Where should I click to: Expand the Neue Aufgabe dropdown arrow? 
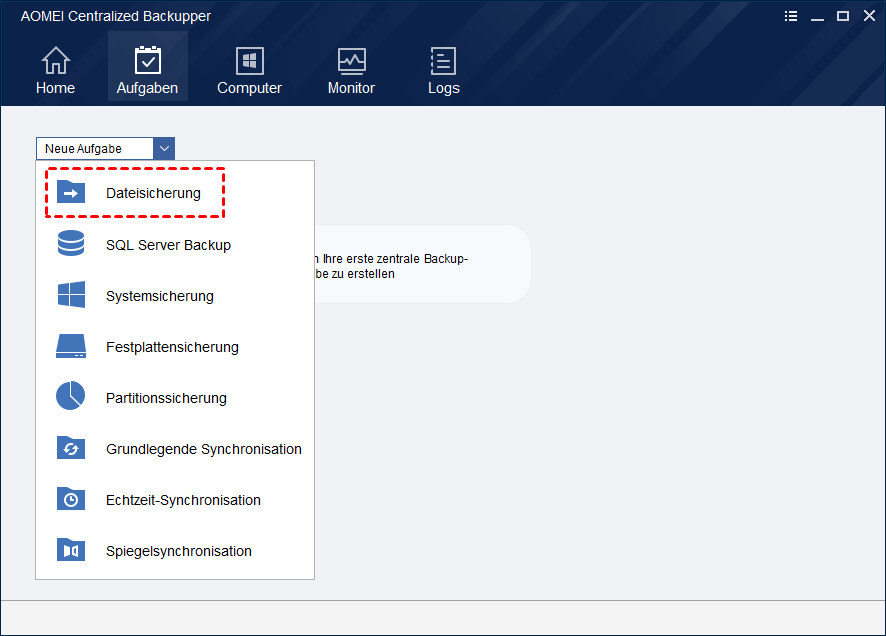(x=164, y=149)
